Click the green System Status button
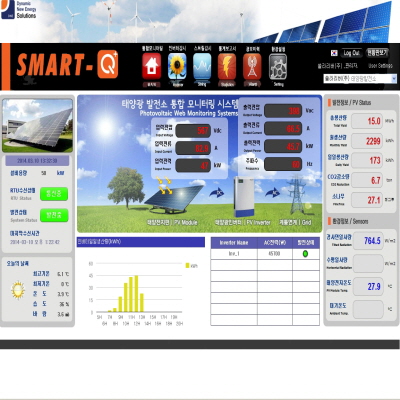This screenshot has width=400, height=400. (54, 215)
